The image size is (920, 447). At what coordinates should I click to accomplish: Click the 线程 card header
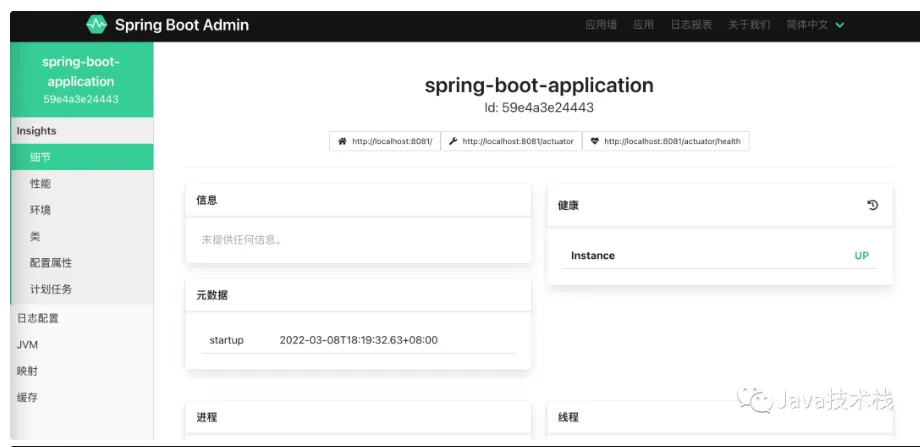tap(720, 417)
